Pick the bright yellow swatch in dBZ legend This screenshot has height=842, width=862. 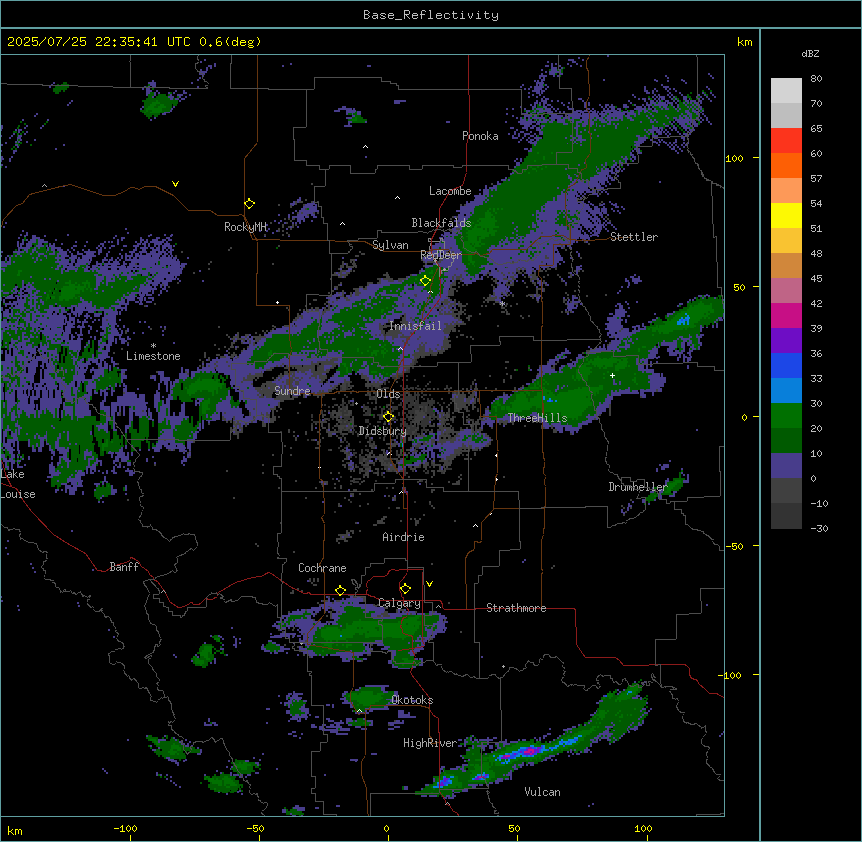(786, 215)
